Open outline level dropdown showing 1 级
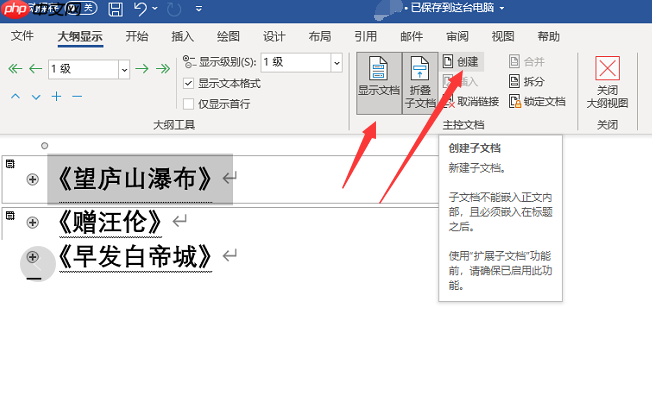The image size is (652, 400). pos(124,69)
